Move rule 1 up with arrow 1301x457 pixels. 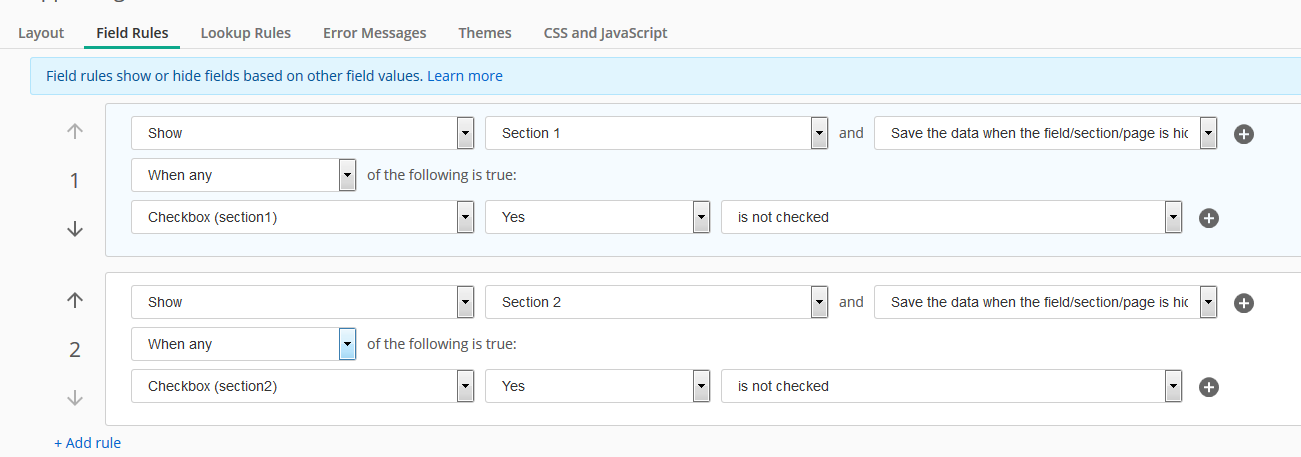point(75,131)
